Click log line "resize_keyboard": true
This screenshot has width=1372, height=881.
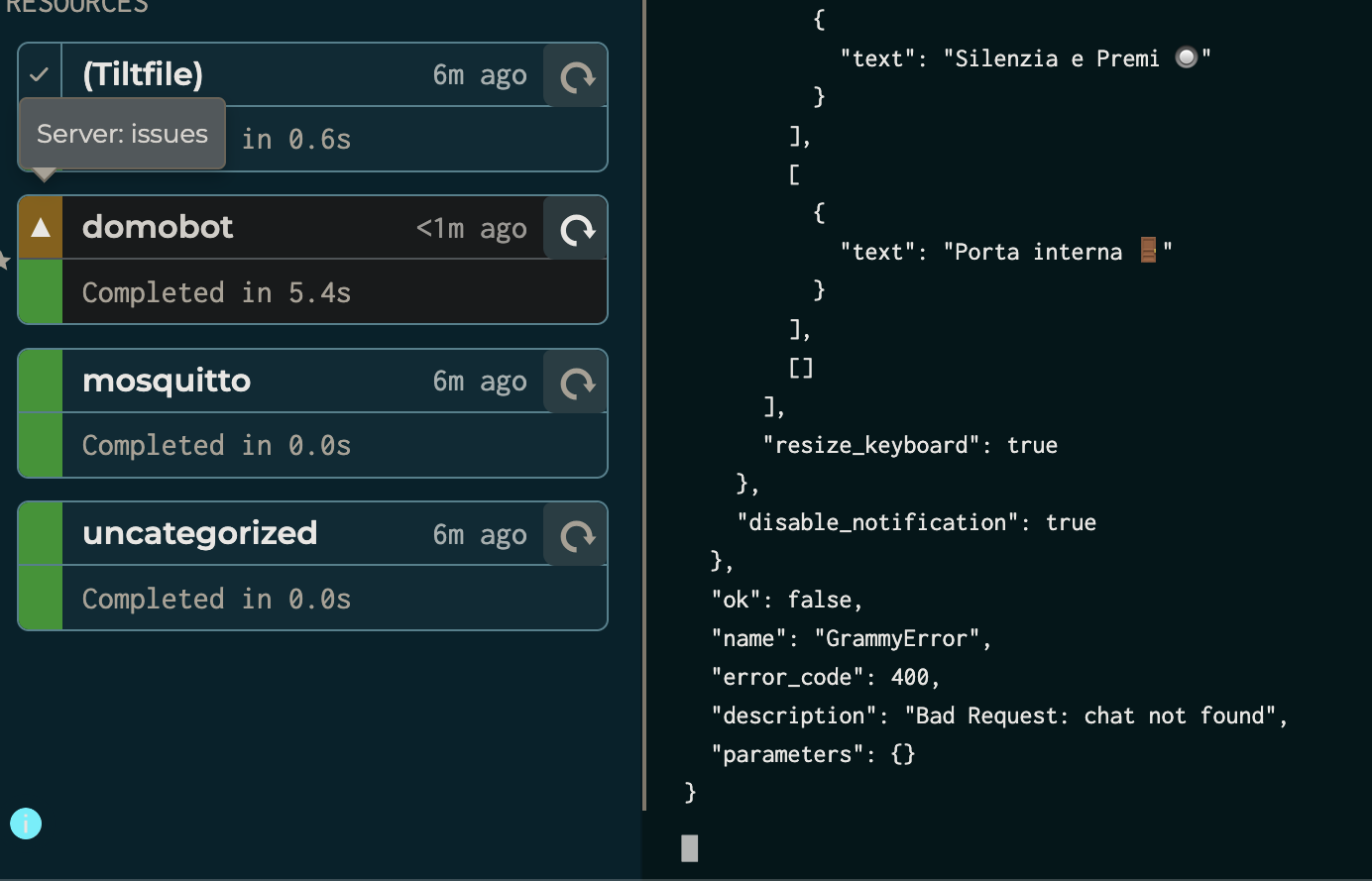[x=910, y=445]
